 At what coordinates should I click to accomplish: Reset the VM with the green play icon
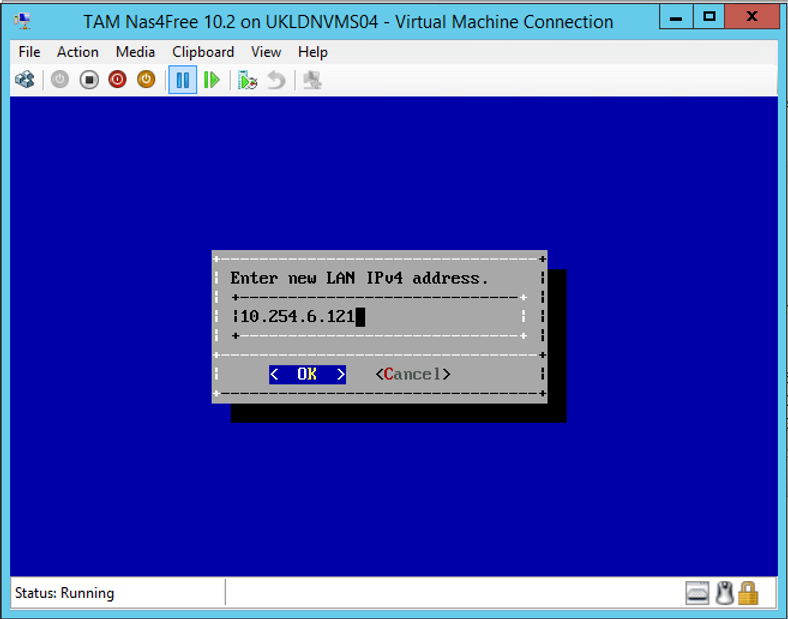pos(212,79)
